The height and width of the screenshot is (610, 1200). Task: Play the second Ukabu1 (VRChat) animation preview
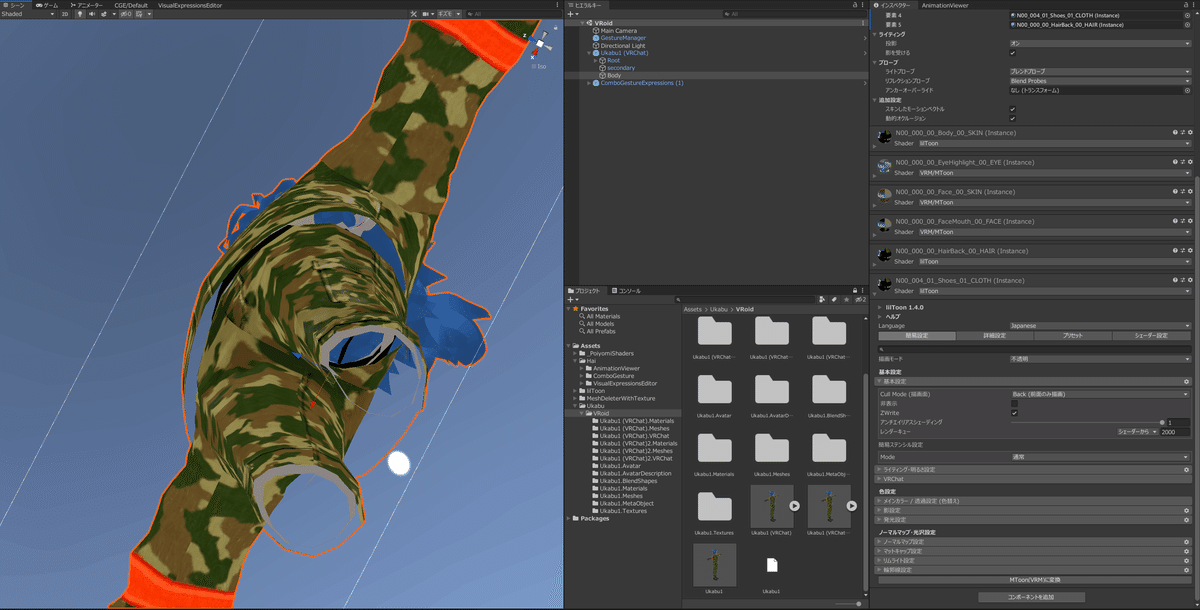(x=852, y=506)
